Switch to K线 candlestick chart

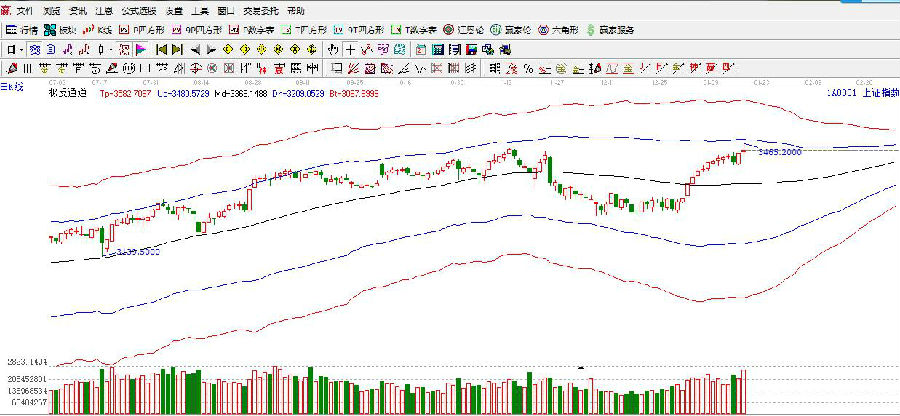pos(98,29)
